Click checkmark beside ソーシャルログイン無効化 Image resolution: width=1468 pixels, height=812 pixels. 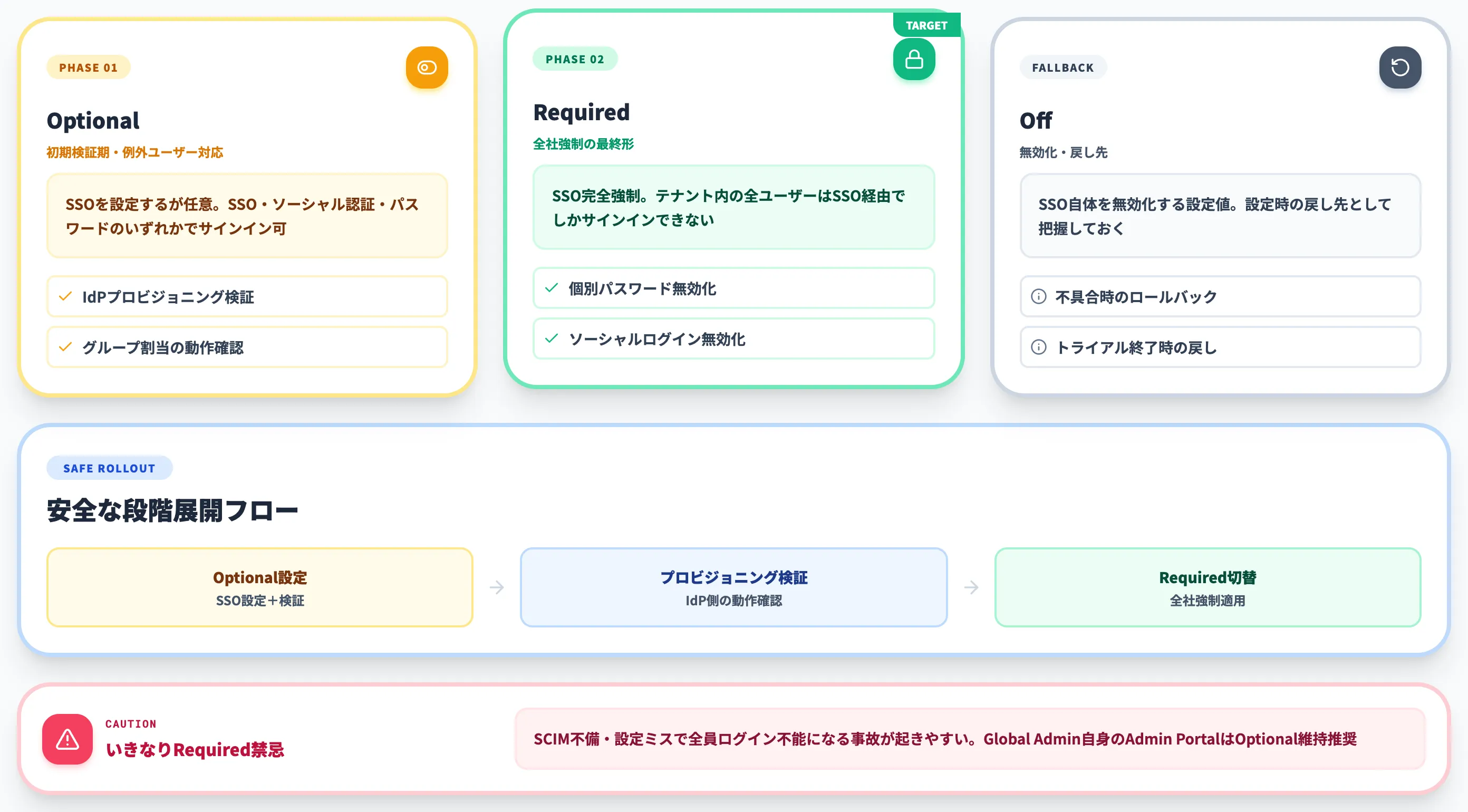[551, 339]
